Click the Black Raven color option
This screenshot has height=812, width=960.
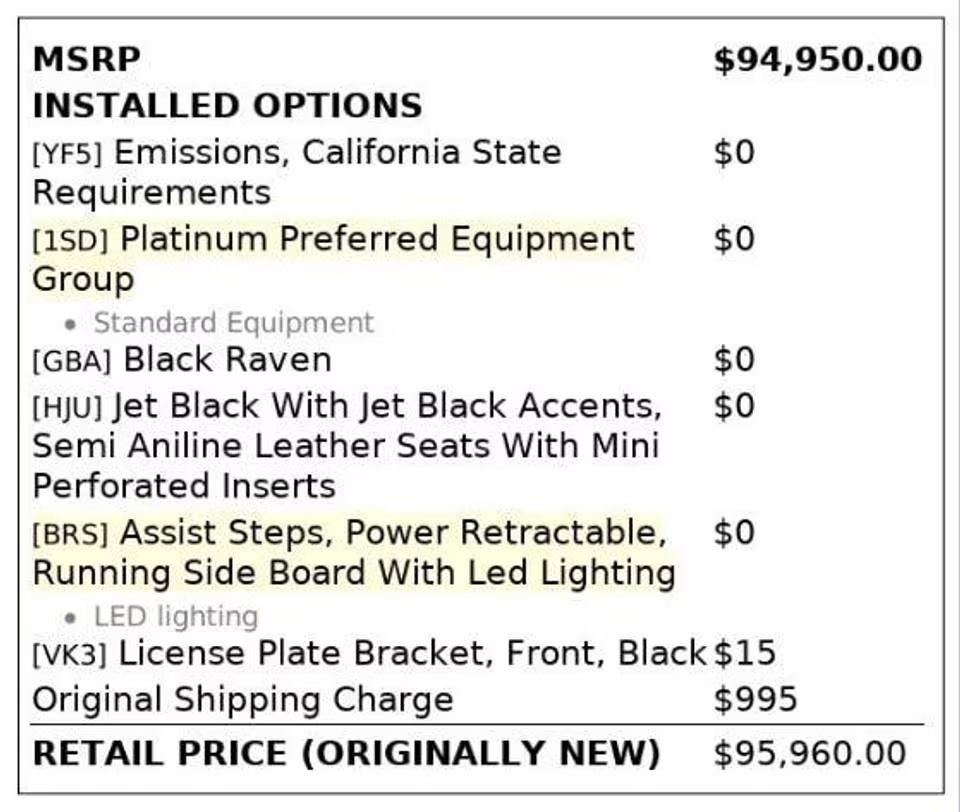pos(227,359)
